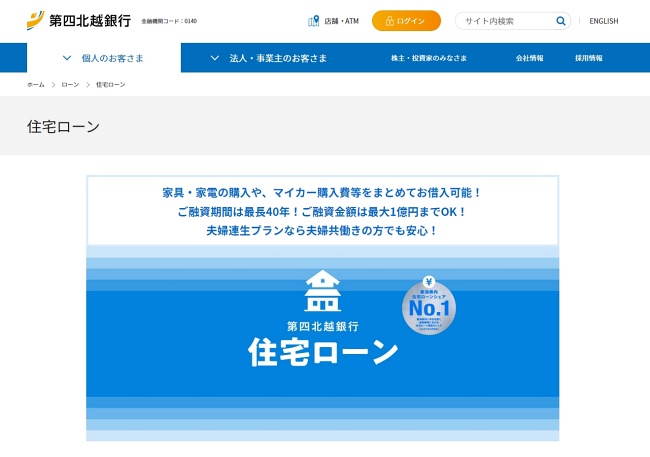
Task: Click the No.1 share badge on the banner
Action: 429,305
